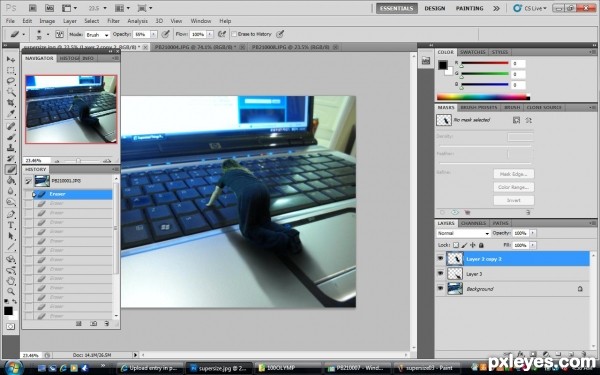Open the CS Live menu button
The image size is (600, 375).
(530, 8)
